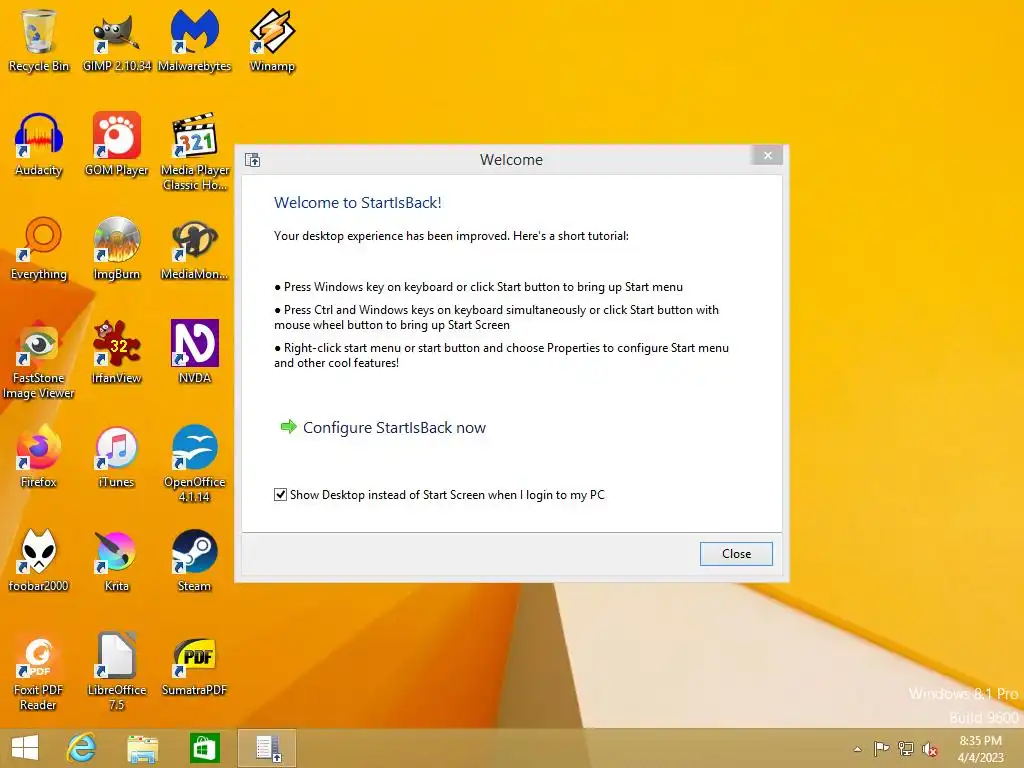Image resolution: width=1024 pixels, height=768 pixels.
Task: Select the foobar2000 desktop icon
Action: point(39,560)
